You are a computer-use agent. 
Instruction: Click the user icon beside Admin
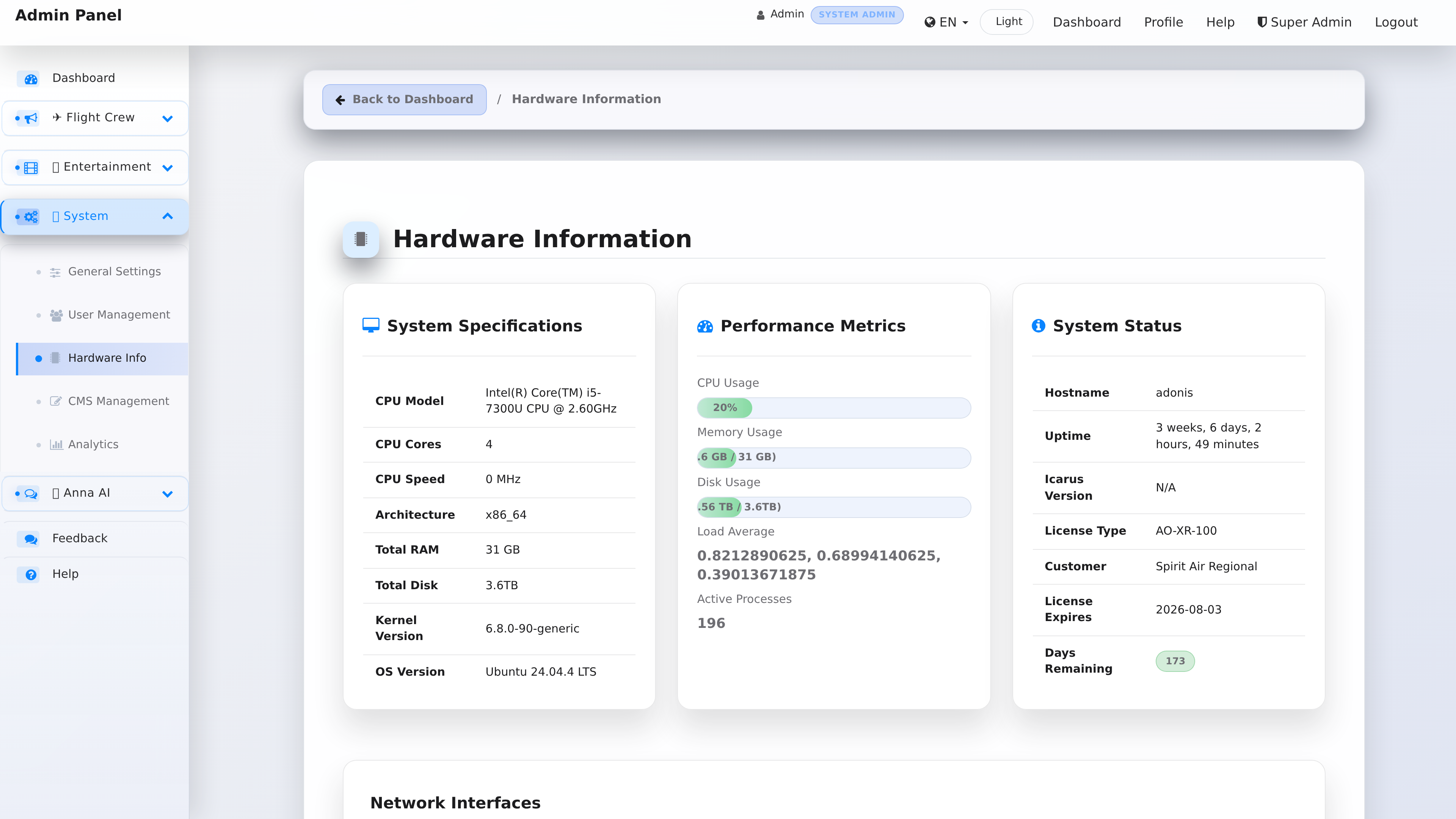click(761, 15)
